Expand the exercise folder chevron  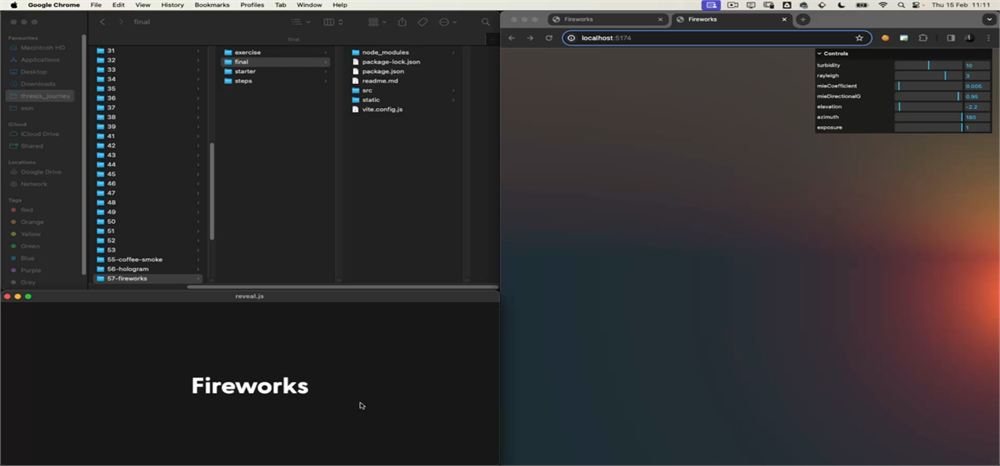pyautogui.click(x=326, y=52)
